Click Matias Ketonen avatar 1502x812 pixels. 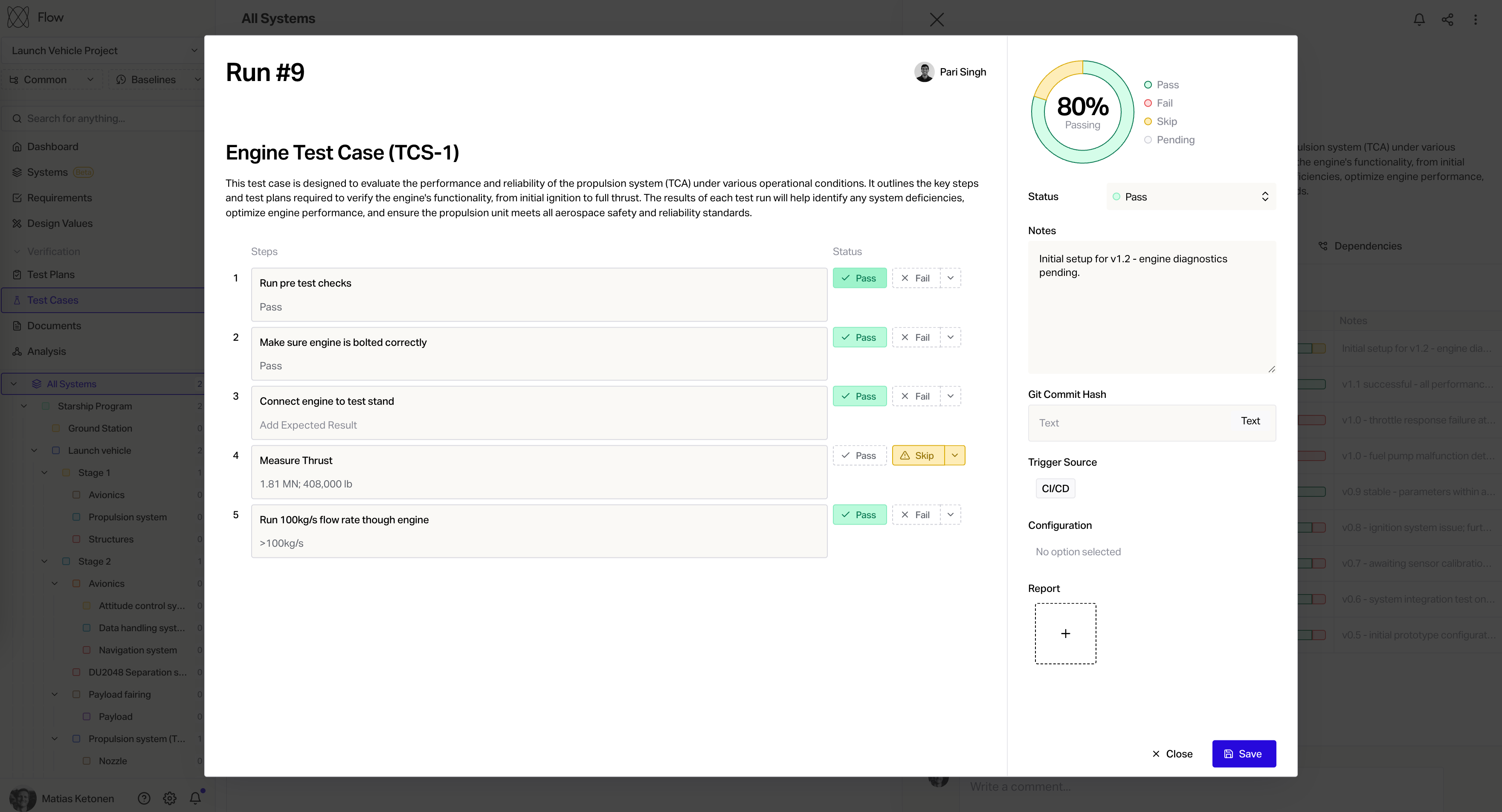tap(22, 798)
